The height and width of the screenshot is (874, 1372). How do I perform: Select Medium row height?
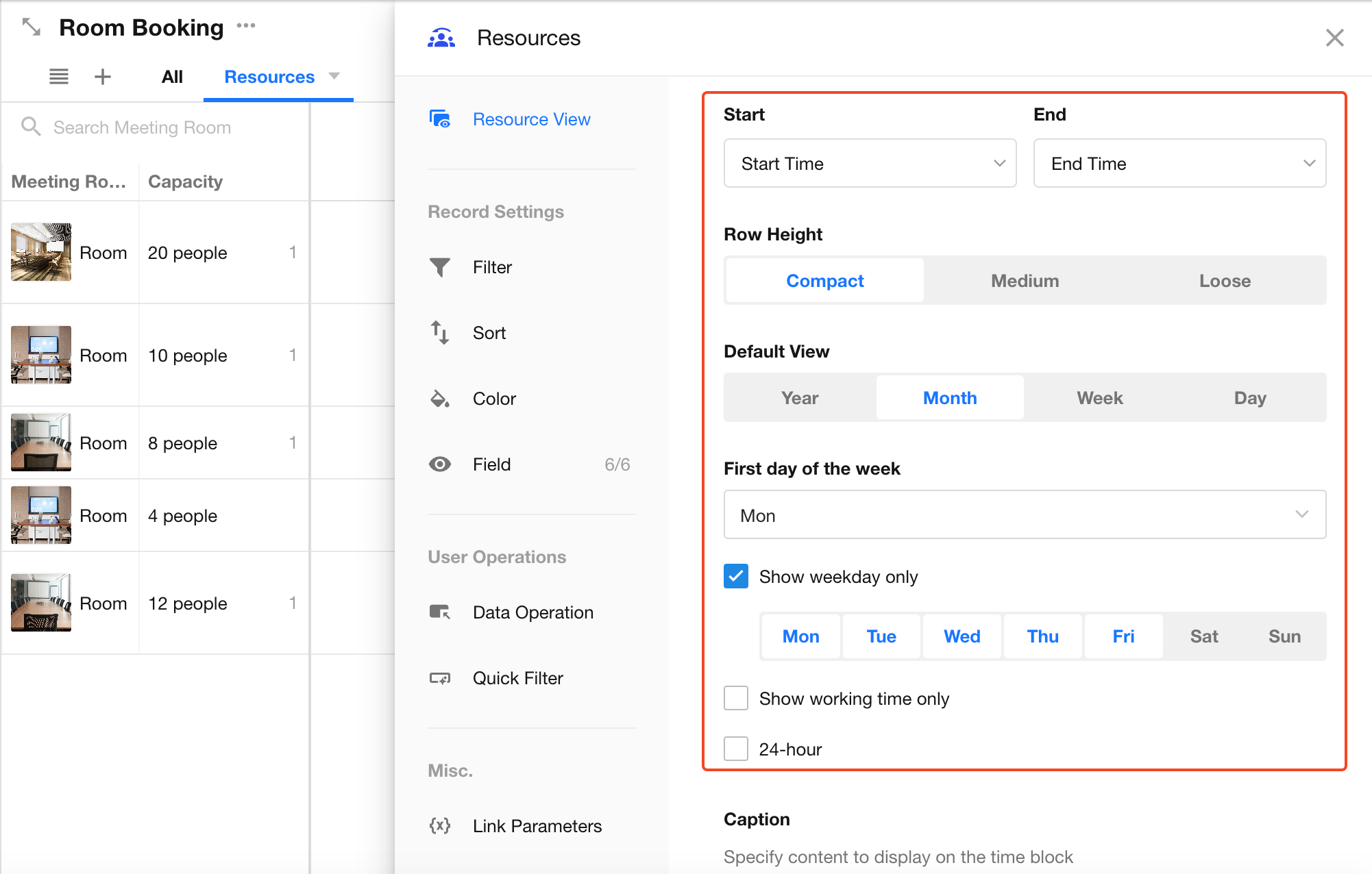point(1025,281)
